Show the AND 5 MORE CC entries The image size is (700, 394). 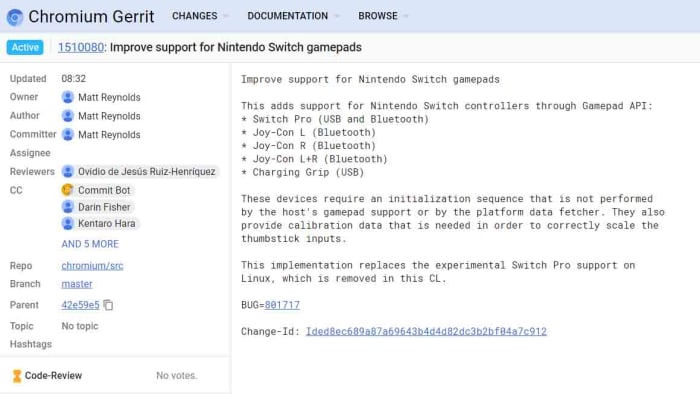pos(90,244)
